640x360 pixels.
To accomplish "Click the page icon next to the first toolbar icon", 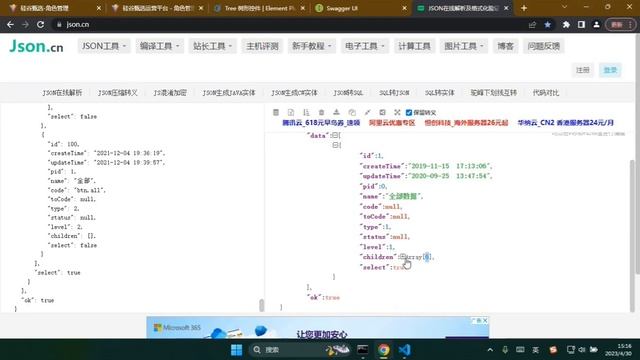I will coord(291,112).
